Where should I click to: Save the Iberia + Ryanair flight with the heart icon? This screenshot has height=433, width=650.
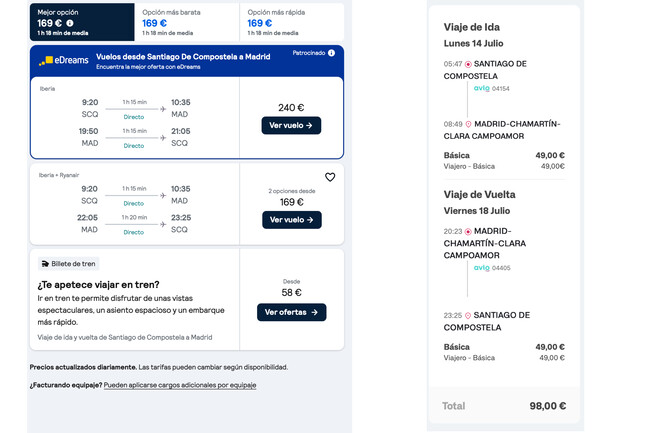tap(330, 177)
